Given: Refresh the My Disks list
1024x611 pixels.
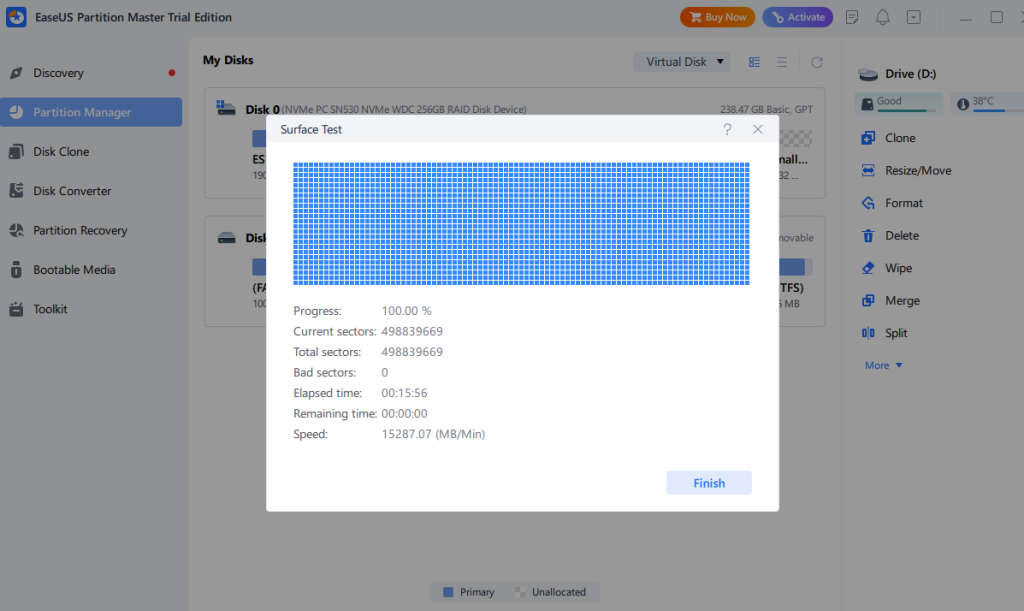Looking at the screenshot, I should pyautogui.click(x=816, y=62).
